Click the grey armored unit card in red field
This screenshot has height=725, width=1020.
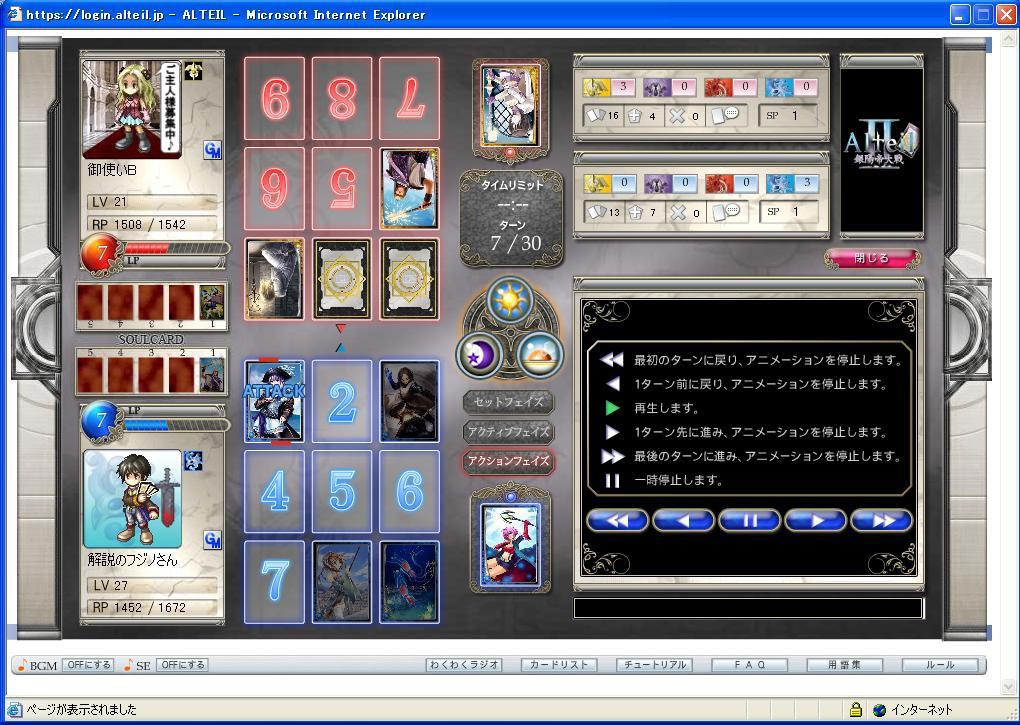[x=275, y=279]
